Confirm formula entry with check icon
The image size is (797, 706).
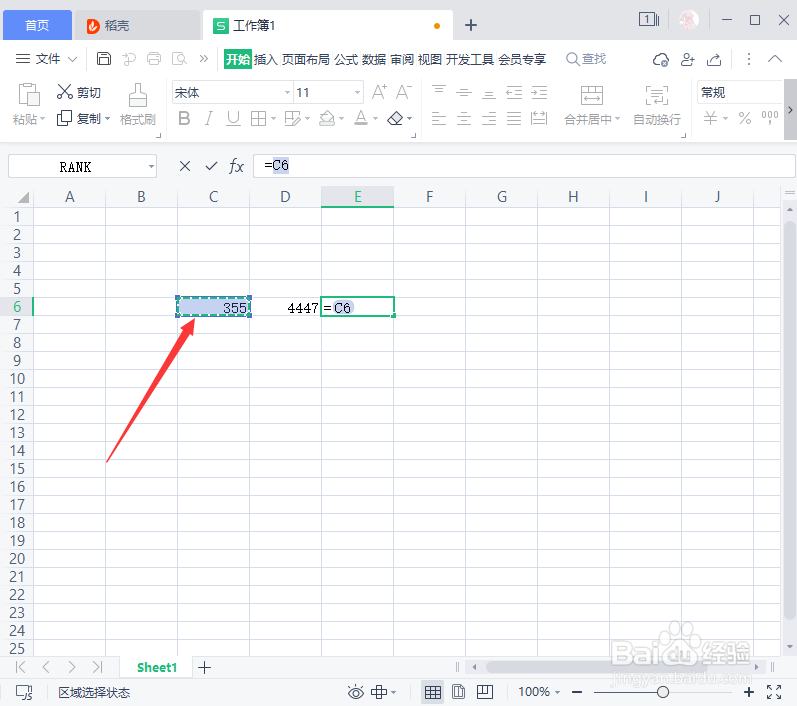211,166
